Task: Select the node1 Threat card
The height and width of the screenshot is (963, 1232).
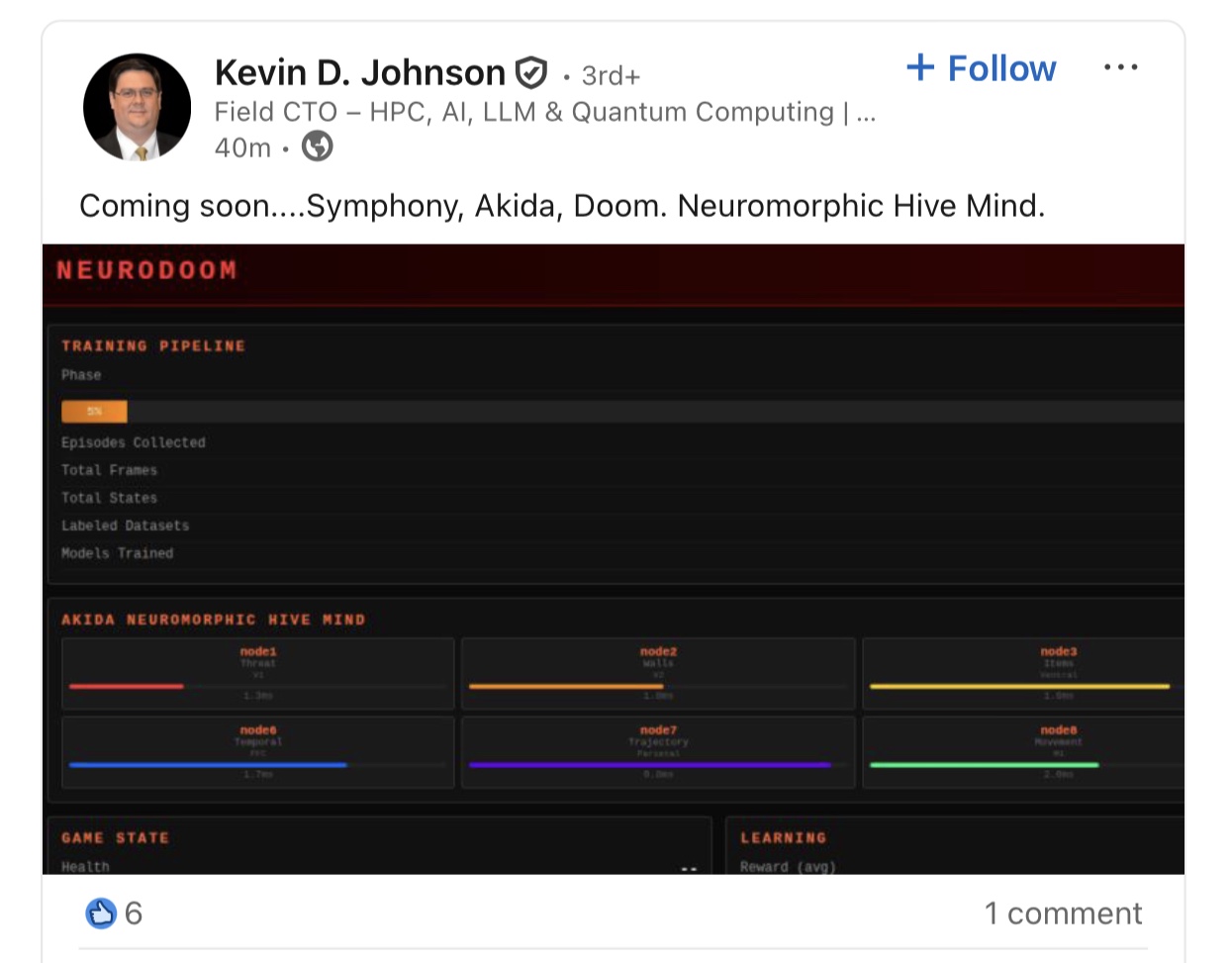Action: tap(258, 673)
